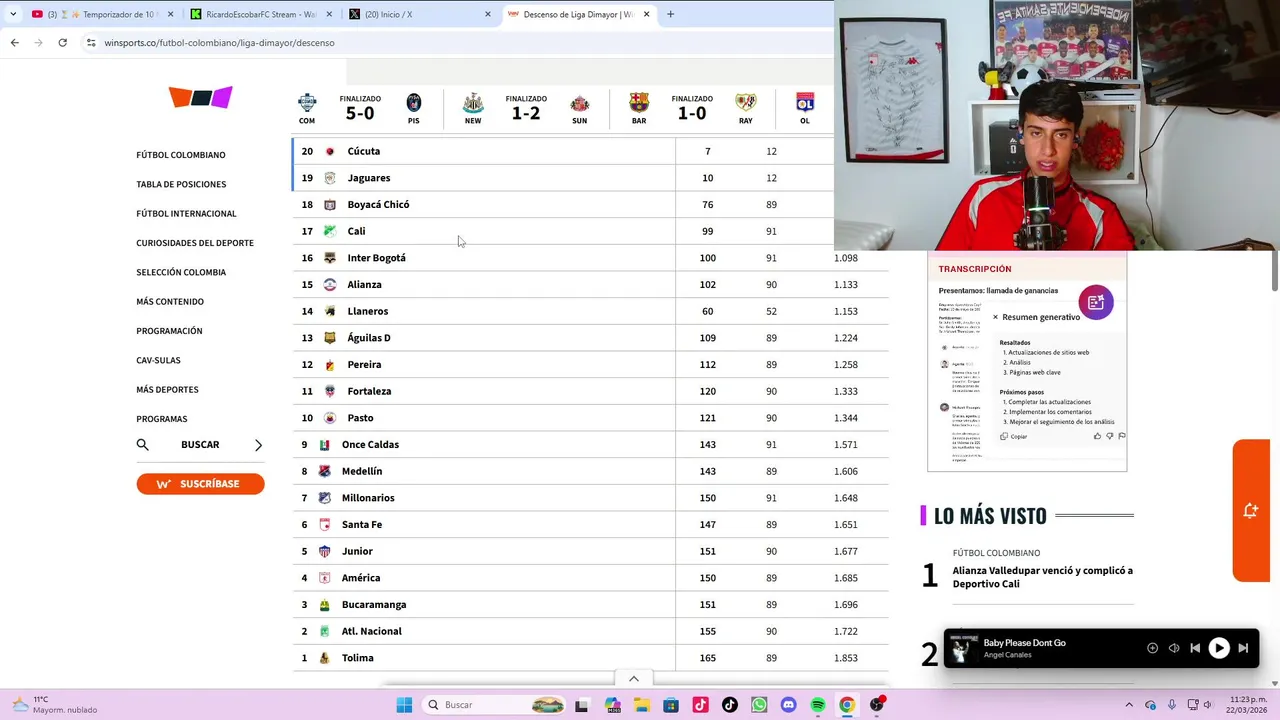Screen dimensions: 1280x720
Task: Click the SUSCRÍBASE button
Action: [x=200, y=484]
